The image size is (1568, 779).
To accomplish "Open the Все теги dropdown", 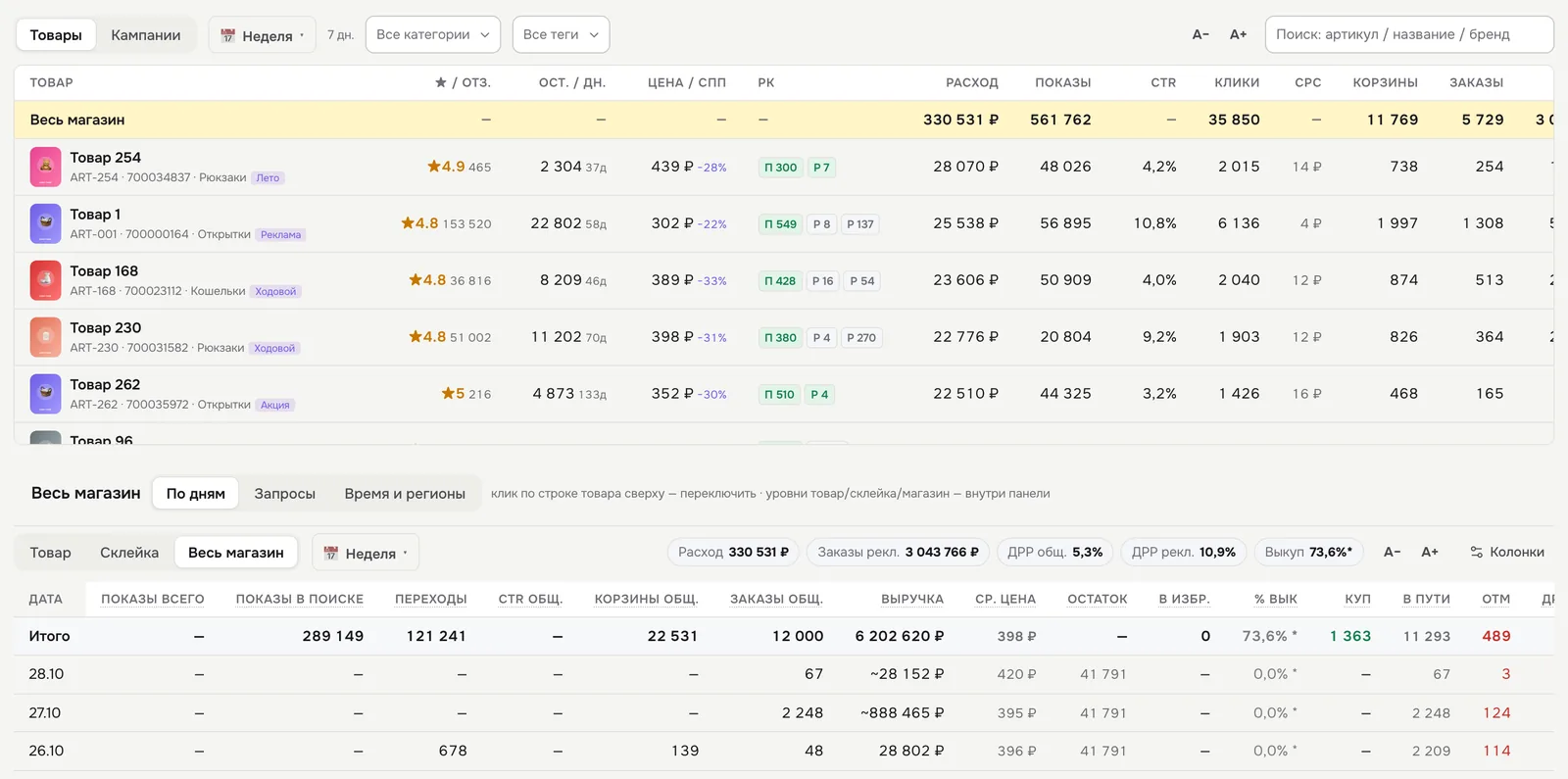I will coord(561,34).
